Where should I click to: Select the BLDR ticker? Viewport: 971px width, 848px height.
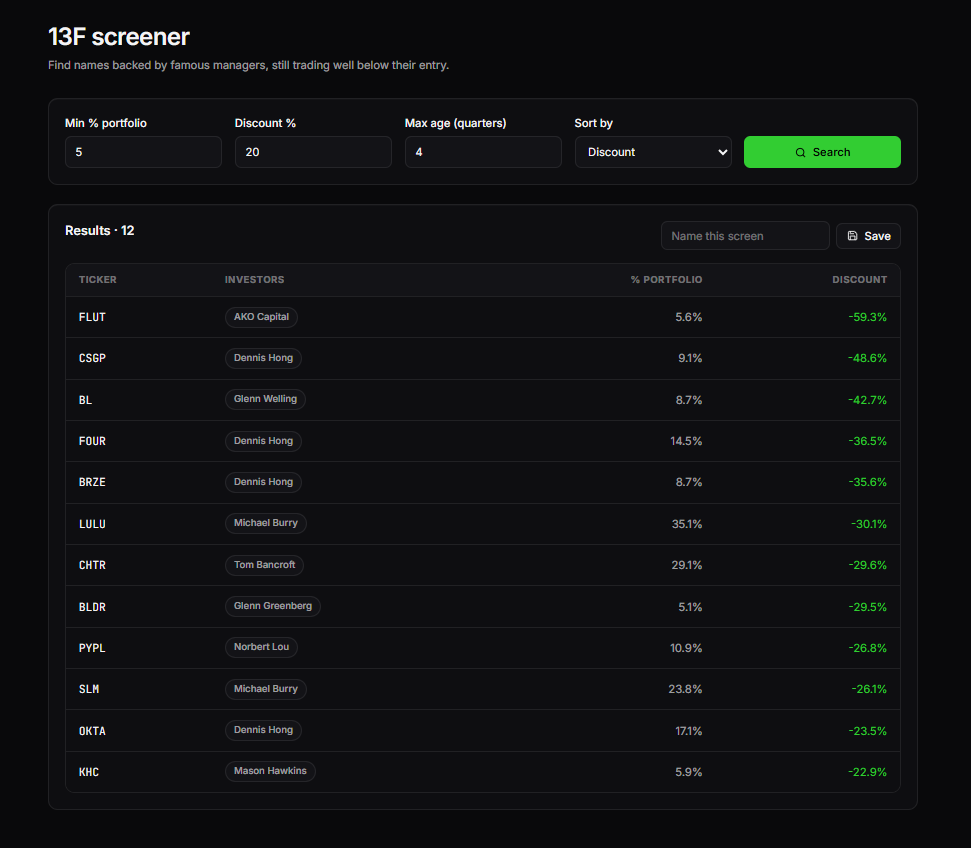[92, 607]
